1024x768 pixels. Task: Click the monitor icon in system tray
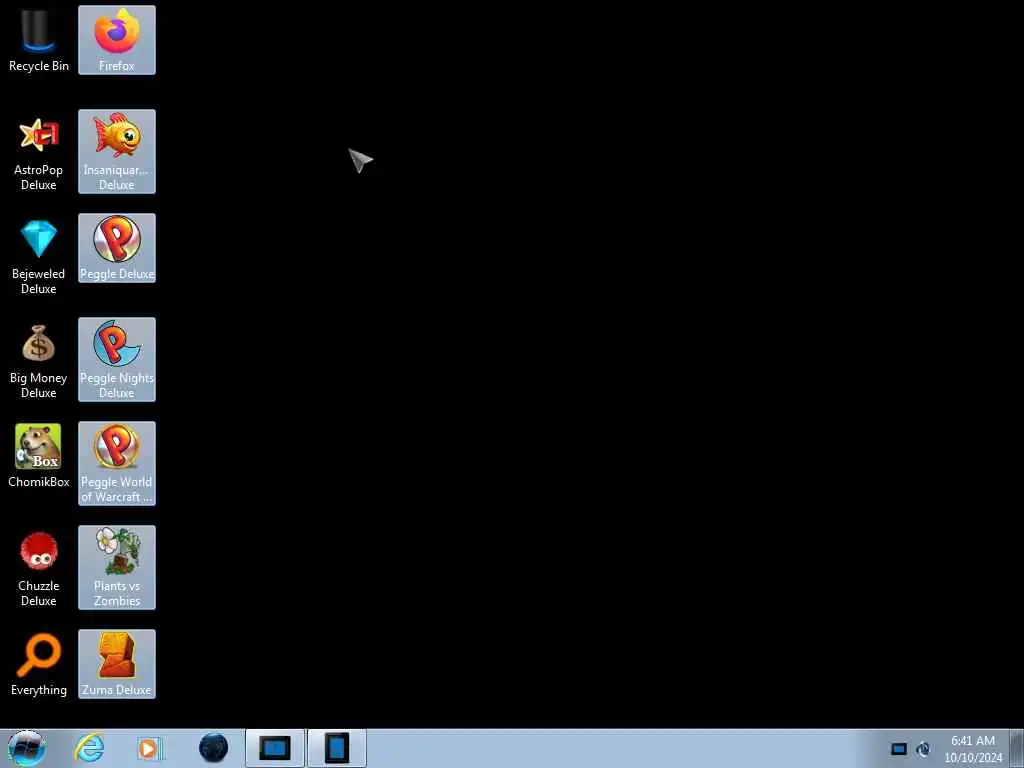[x=899, y=749]
